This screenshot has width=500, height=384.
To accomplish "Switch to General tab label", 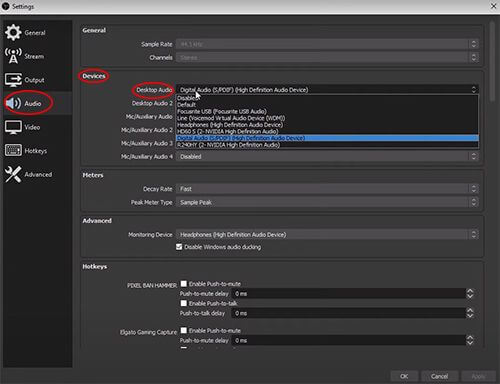I will 35,33.
